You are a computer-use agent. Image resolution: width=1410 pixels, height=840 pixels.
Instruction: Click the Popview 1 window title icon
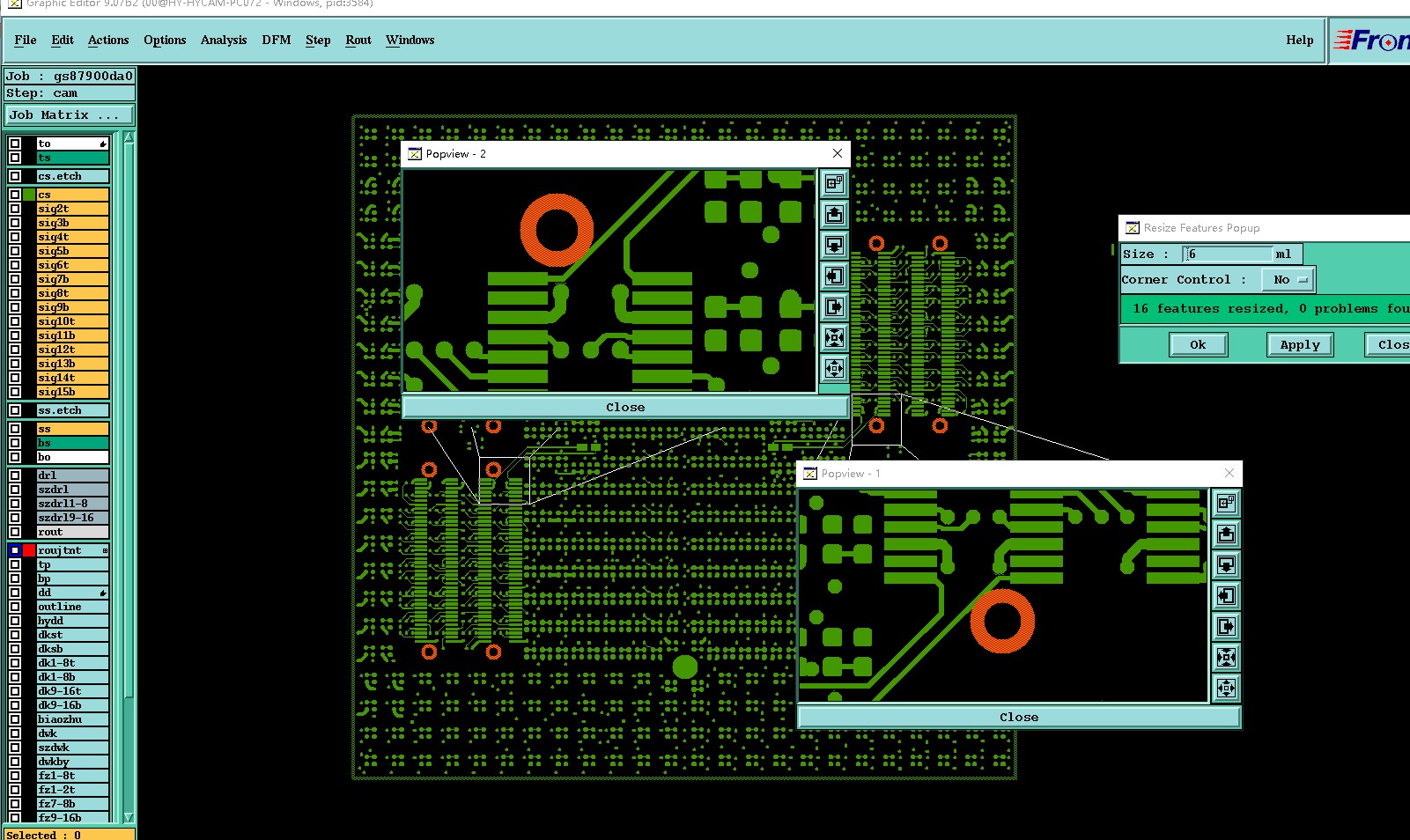coord(810,474)
